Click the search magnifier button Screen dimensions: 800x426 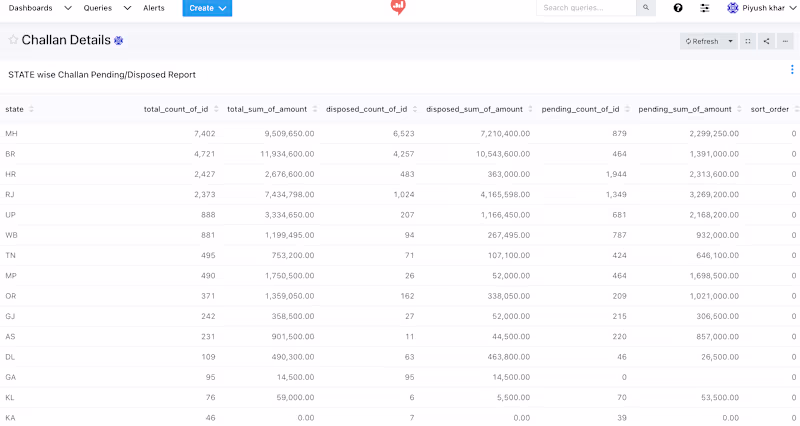click(x=646, y=8)
